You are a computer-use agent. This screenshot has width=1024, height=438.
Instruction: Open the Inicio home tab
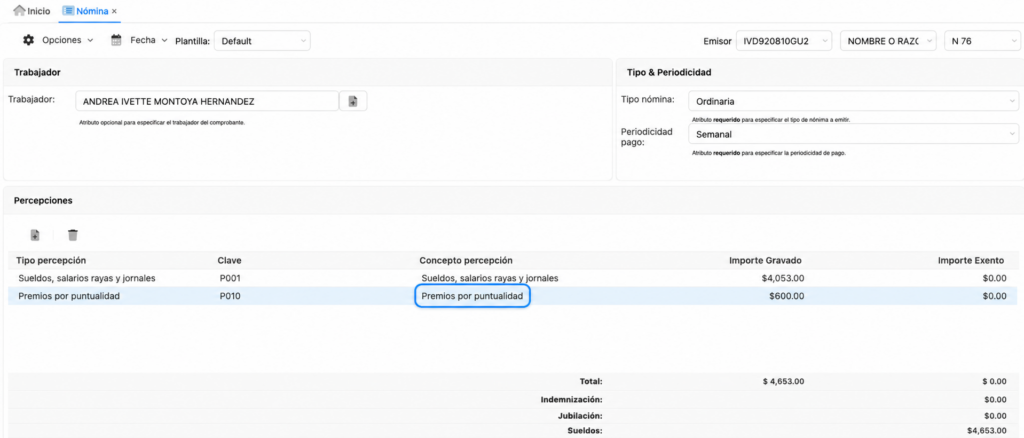pyautogui.click(x=32, y=11)
